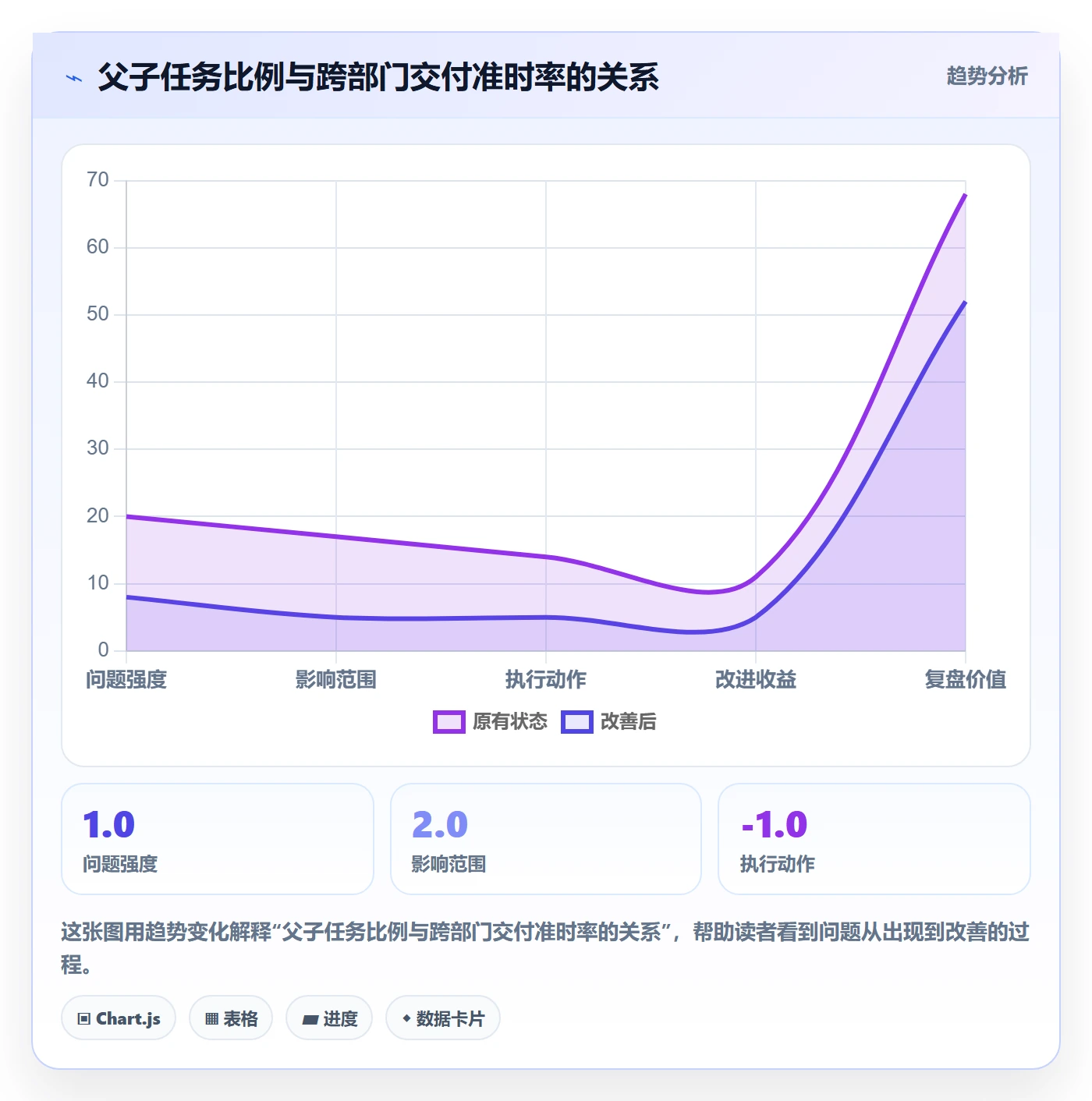Click the y-axis value 50
The image size is (1092, 1101).
pyautogui.click(x=97, y=314)
